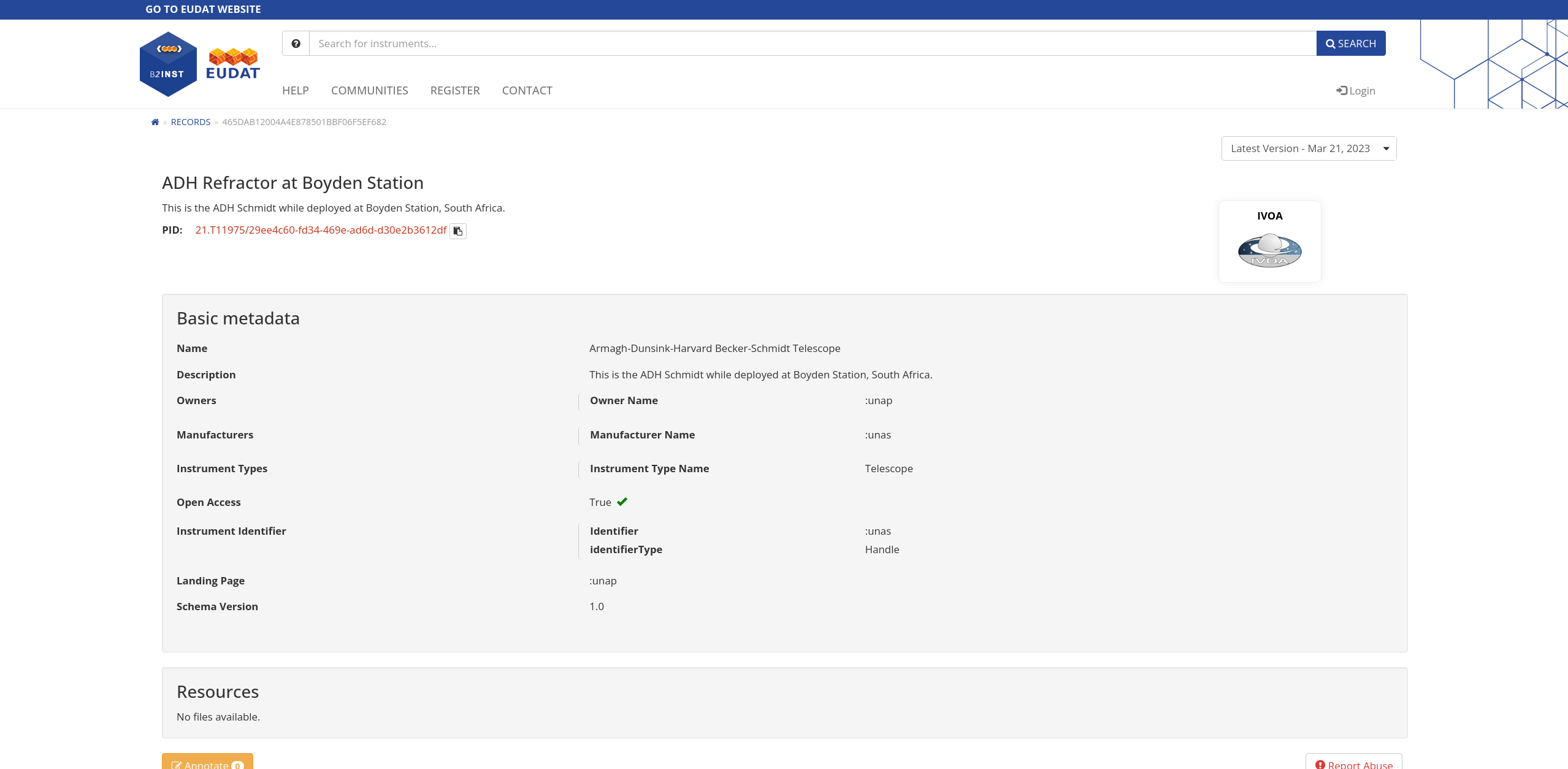Screen dimensions: 1568x769
Task: Click the EUDAT logo
Action: (x=233, y=64)
